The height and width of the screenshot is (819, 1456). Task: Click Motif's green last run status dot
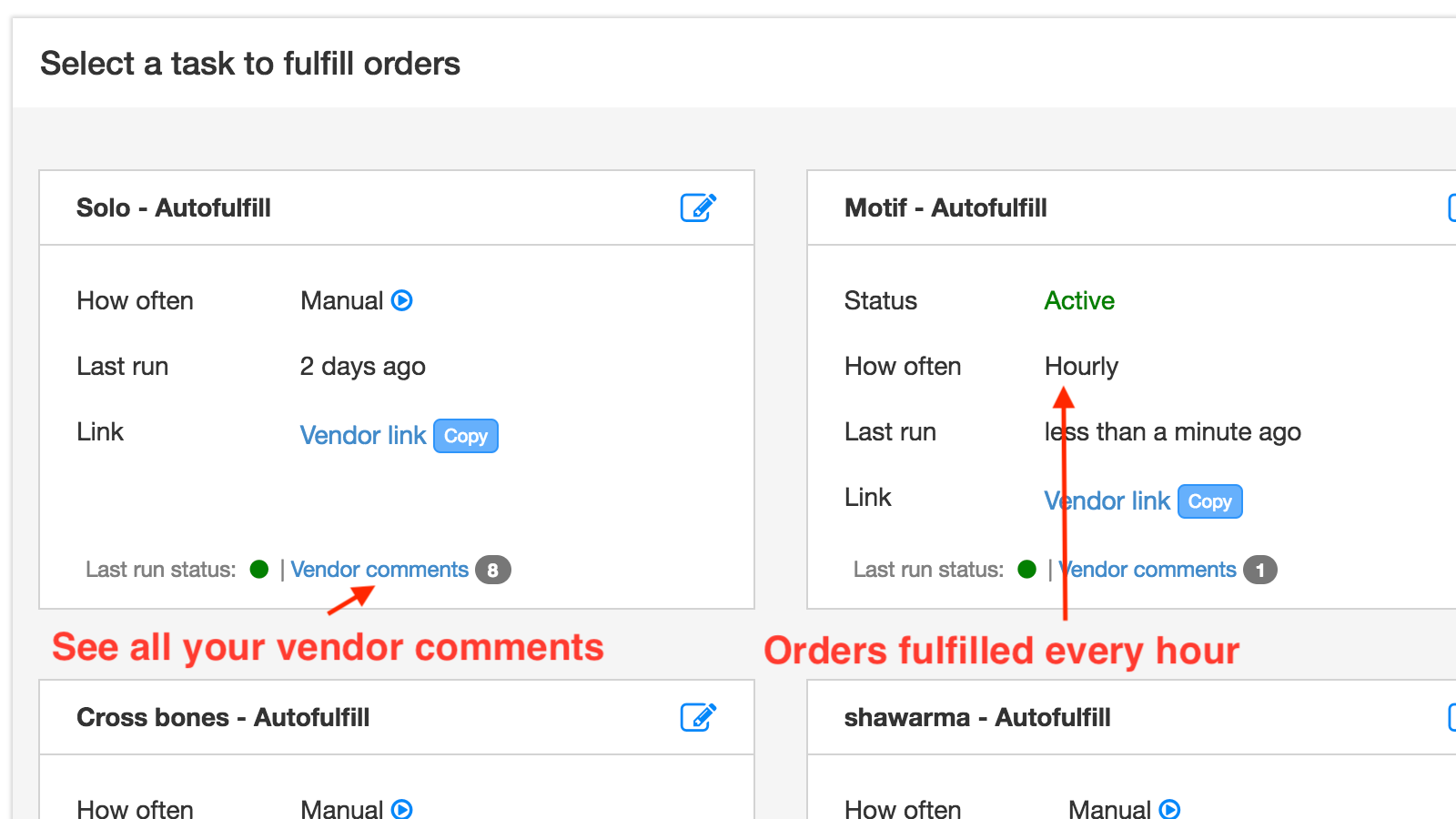click(x=1027, y=570)
